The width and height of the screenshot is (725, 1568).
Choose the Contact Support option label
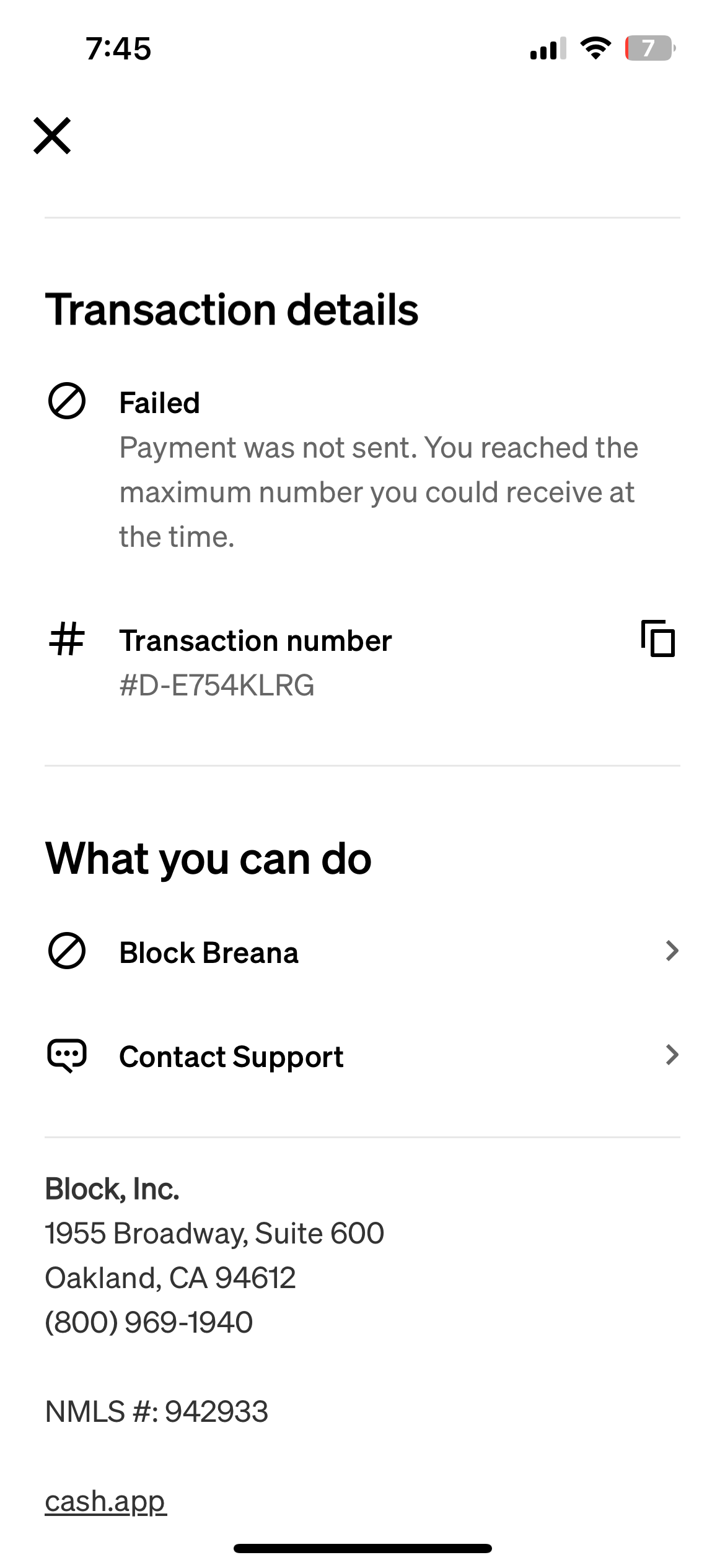(x=231, y=1056)
